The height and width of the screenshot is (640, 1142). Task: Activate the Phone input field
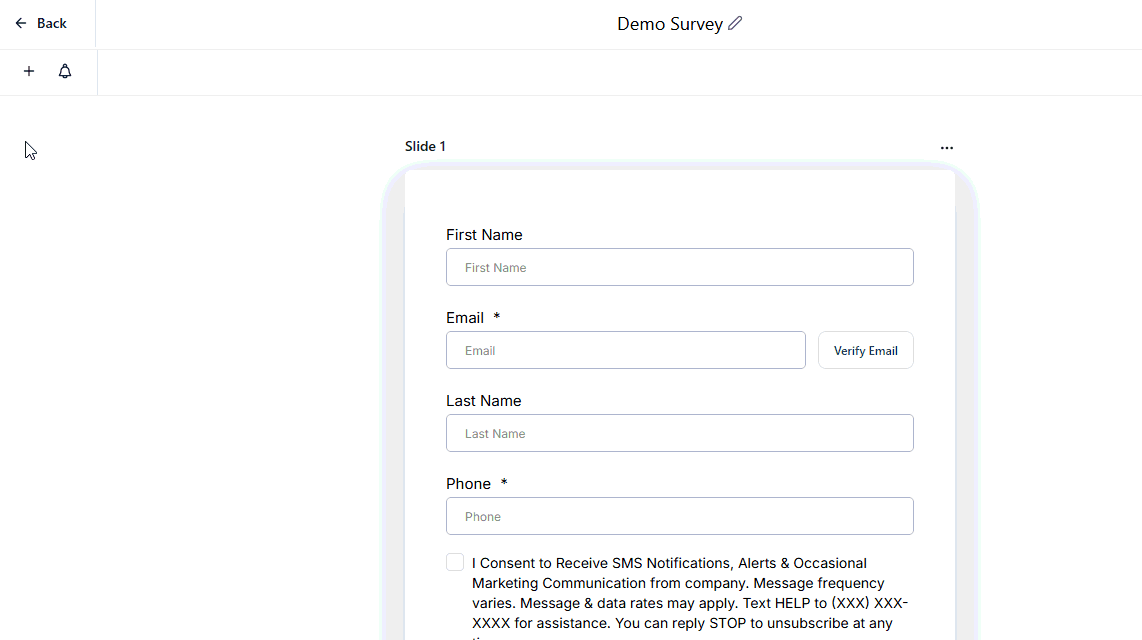click(x=680, y=516)
